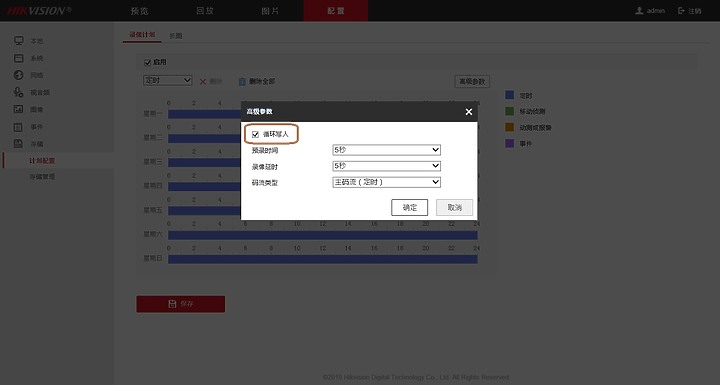720x385 pixels.
Task: Click the 星期日 Sunday schedule bar
Action: [x=322, y=260]
